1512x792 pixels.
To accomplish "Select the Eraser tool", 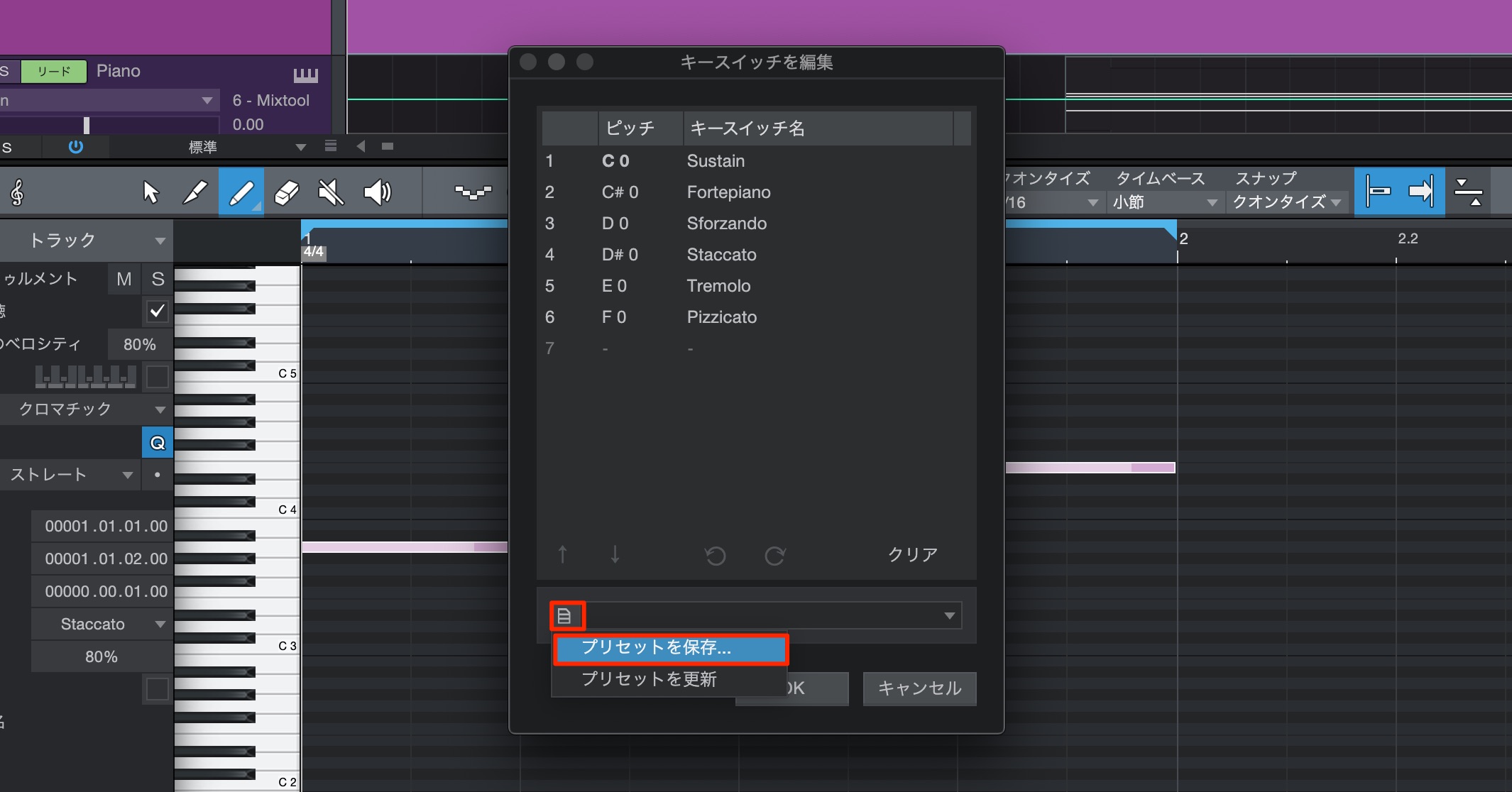I will [x=286, y=192].
